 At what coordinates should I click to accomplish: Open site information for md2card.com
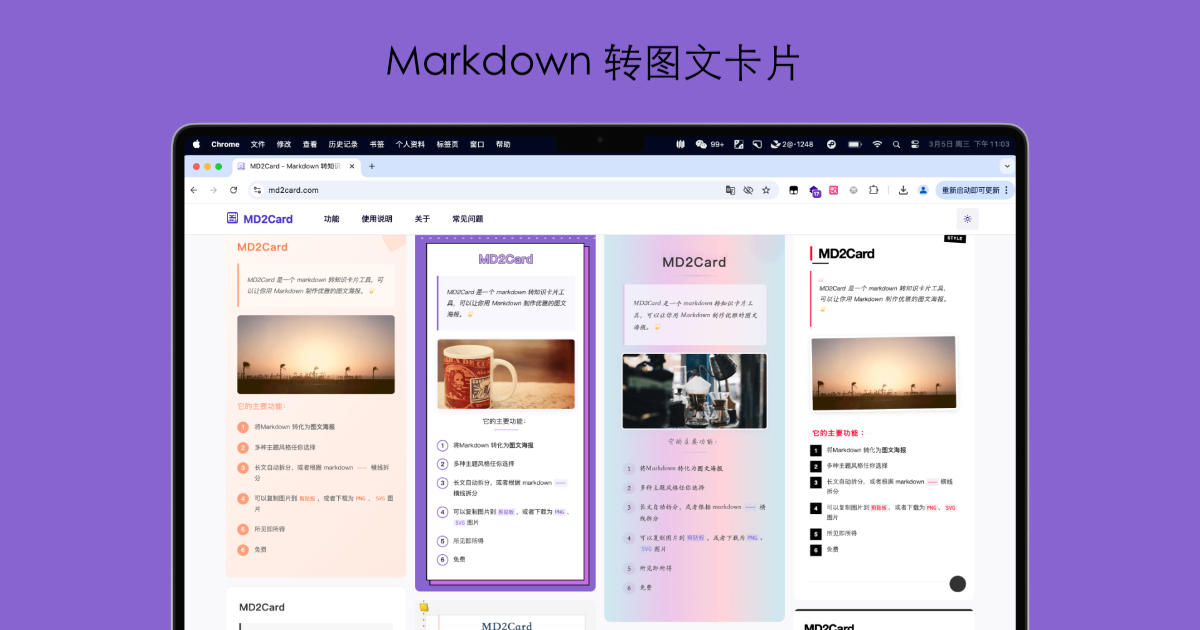pyautogui.click(x=259, y=189)
